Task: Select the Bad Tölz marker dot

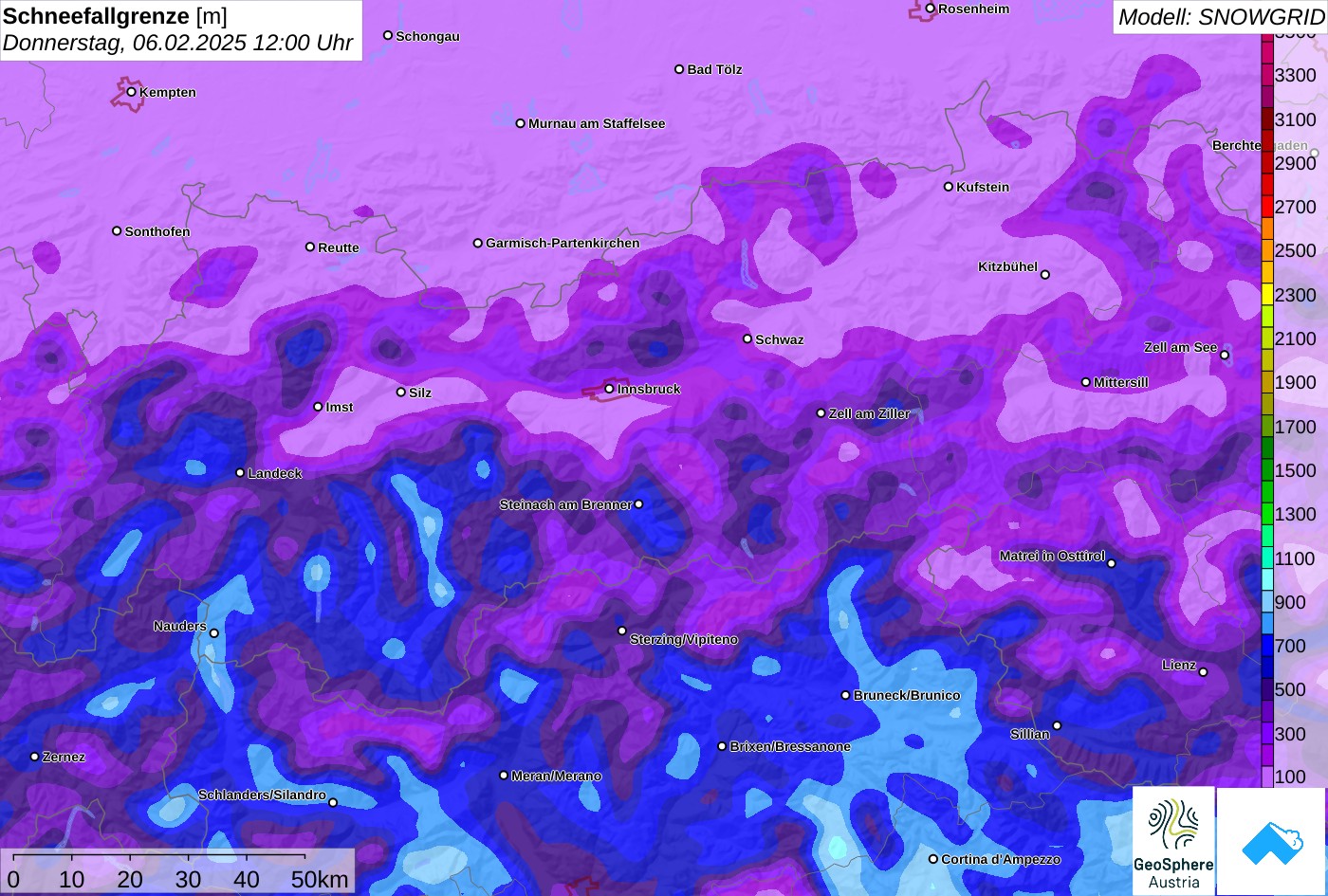Action: point(679,69)
